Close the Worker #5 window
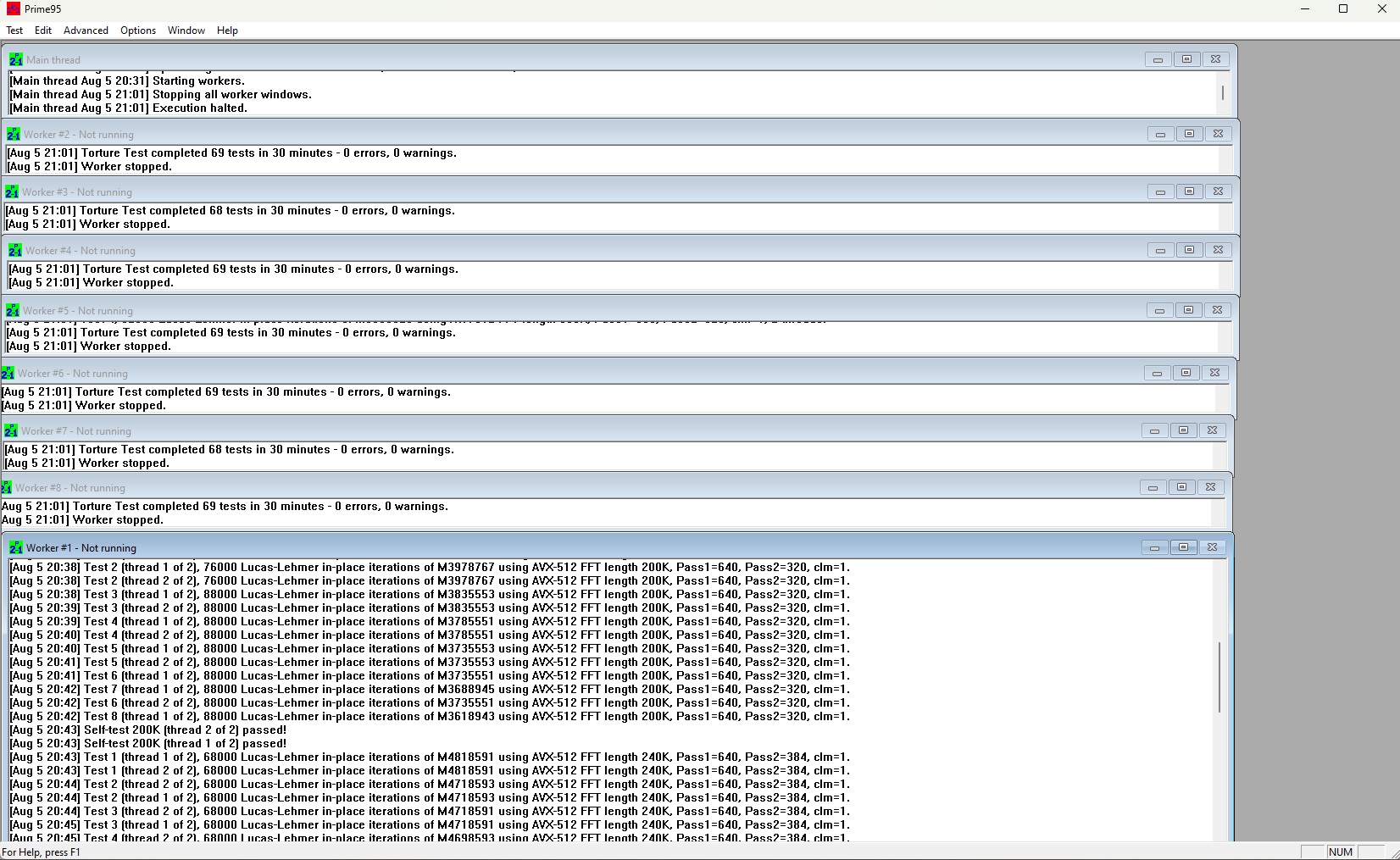 [1217, 310]
